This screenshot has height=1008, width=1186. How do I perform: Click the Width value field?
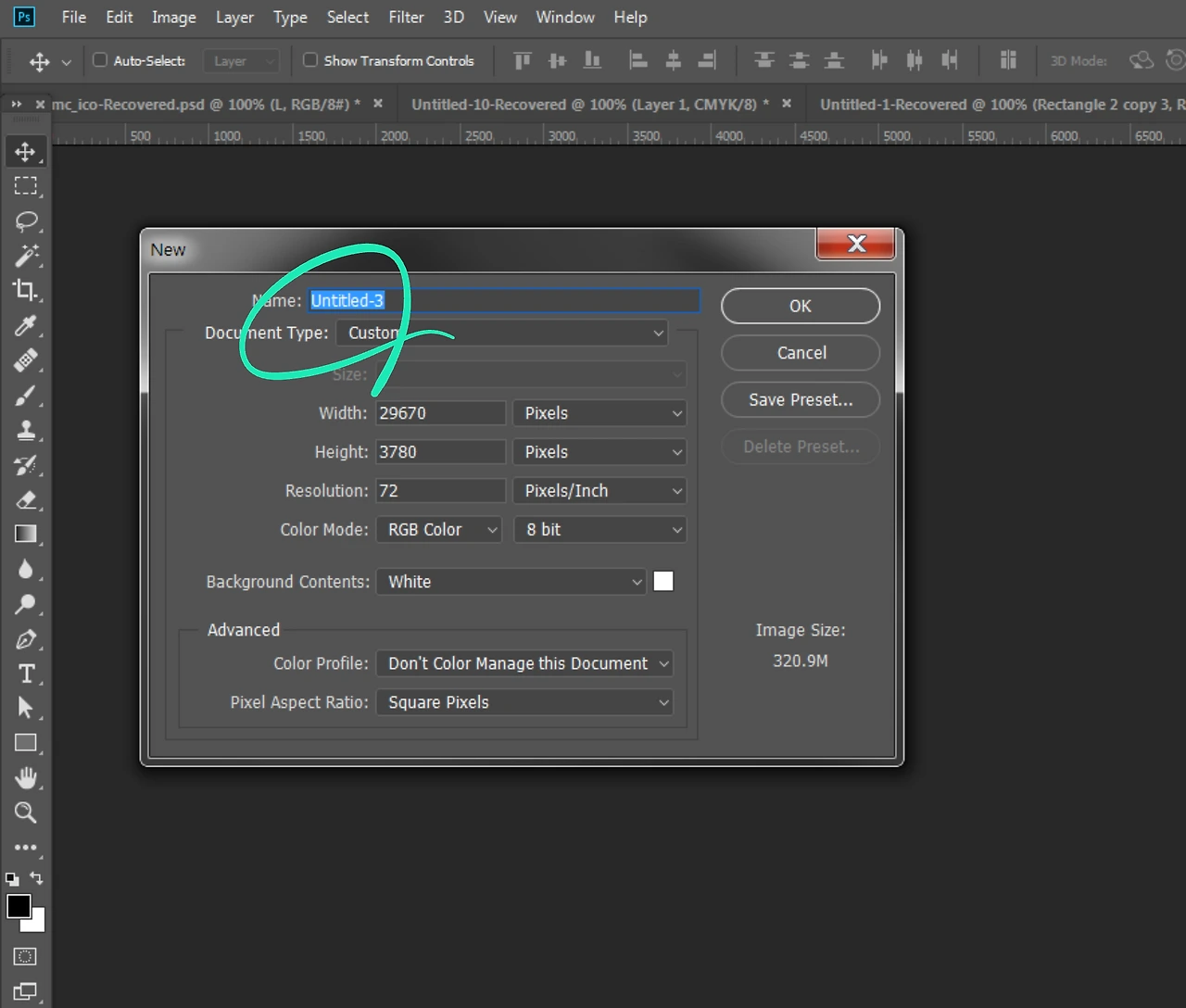[x=441, y=413]
